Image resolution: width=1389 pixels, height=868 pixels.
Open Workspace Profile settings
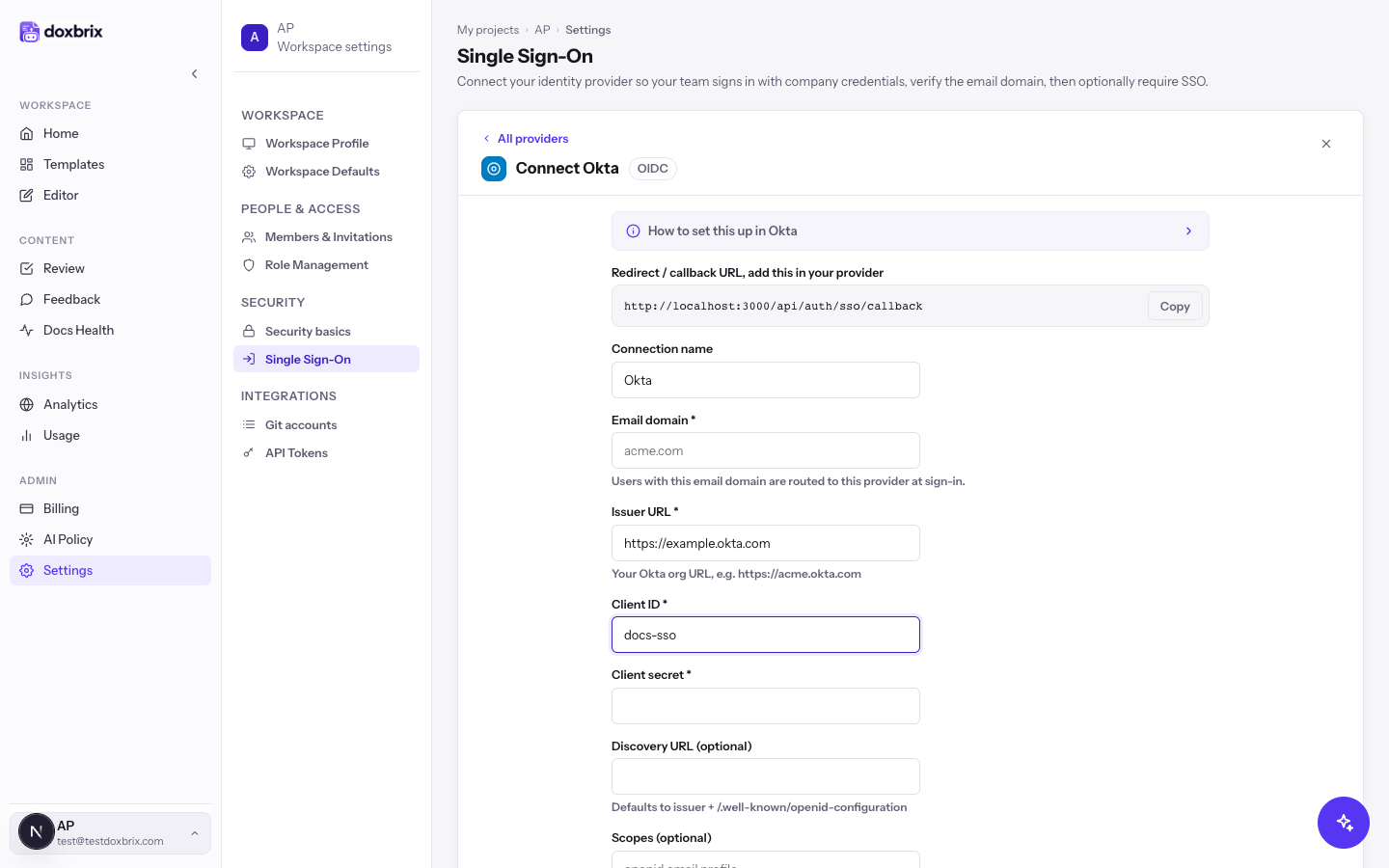[x=326, y=143]
